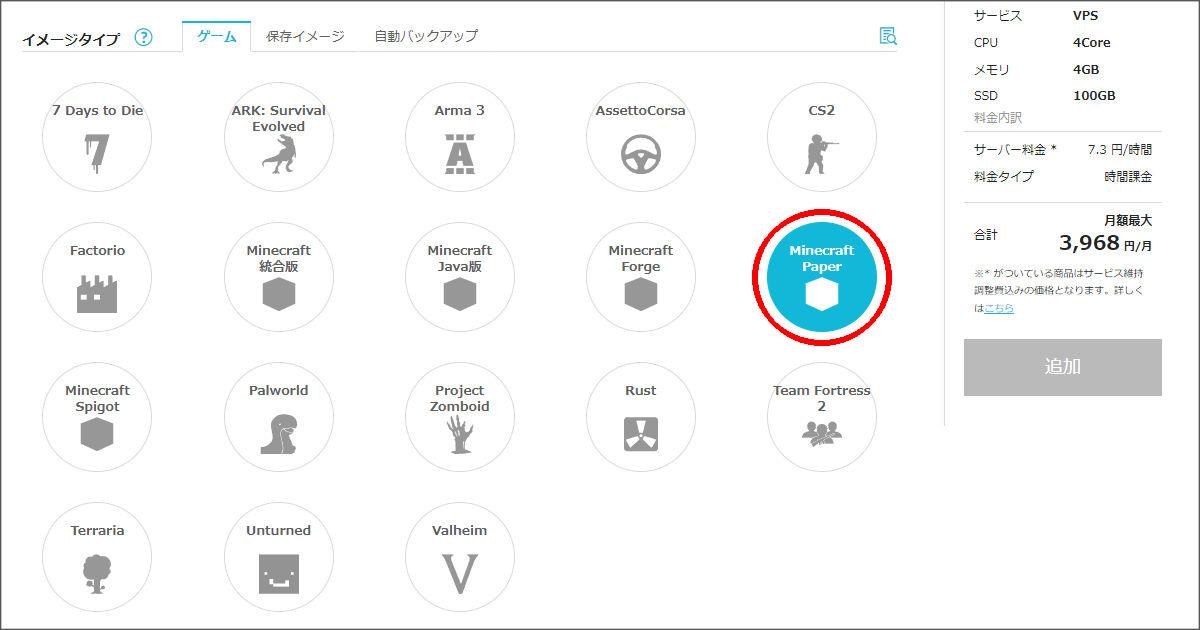Click the 7.3 円/時間 server fee
This screenshot has height=630, width=1200.
click(x=1120, y=150)
